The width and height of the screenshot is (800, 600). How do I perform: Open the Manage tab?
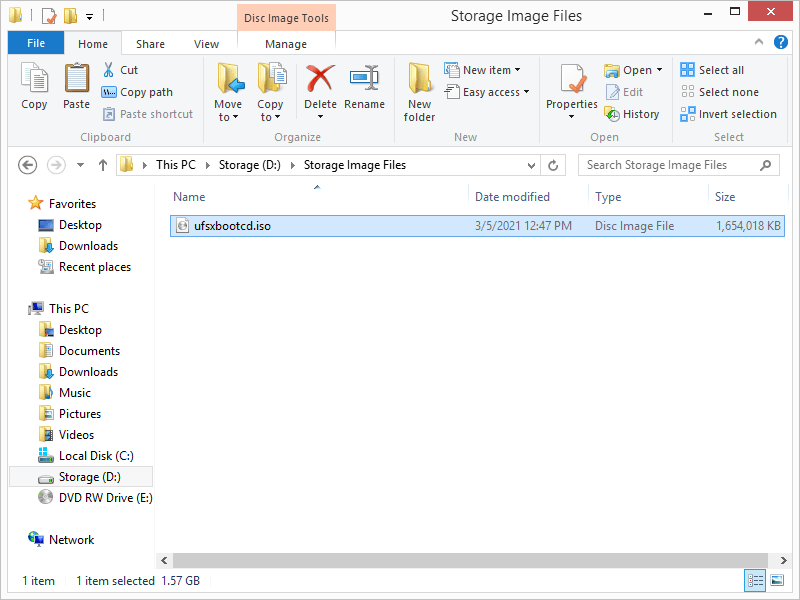(x=286, y=44)
